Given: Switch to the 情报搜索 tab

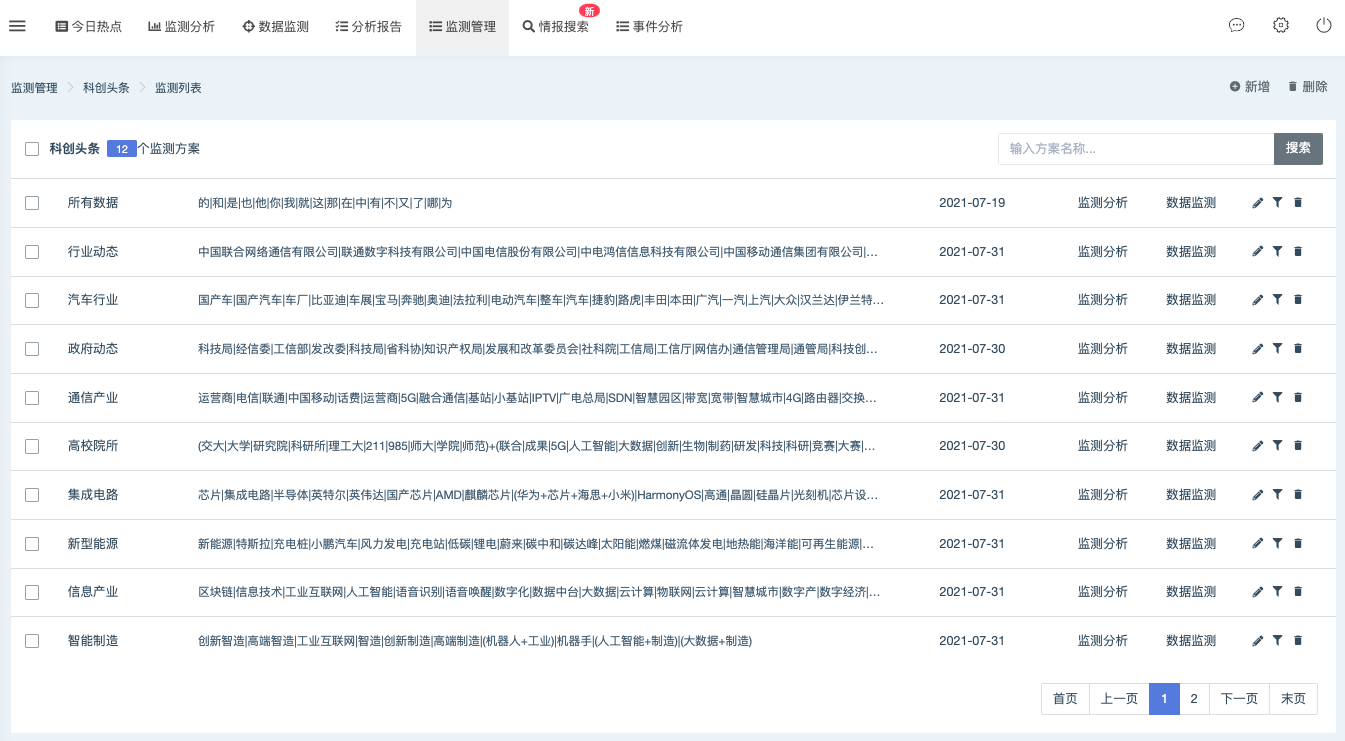Looking at the screenshot, I should pos(557,27).
